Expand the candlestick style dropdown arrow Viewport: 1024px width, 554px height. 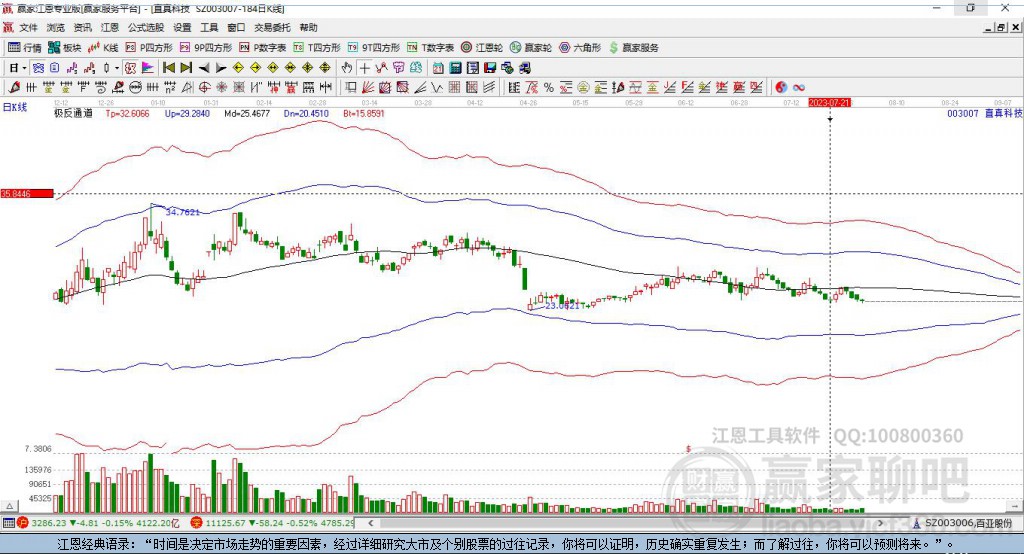117,68
